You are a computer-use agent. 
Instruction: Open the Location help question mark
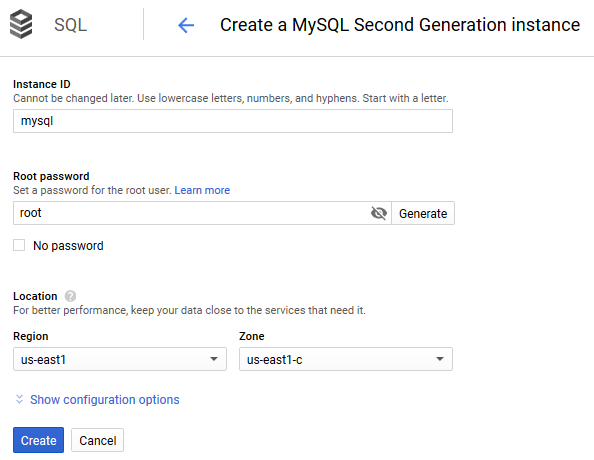[70, 296]
